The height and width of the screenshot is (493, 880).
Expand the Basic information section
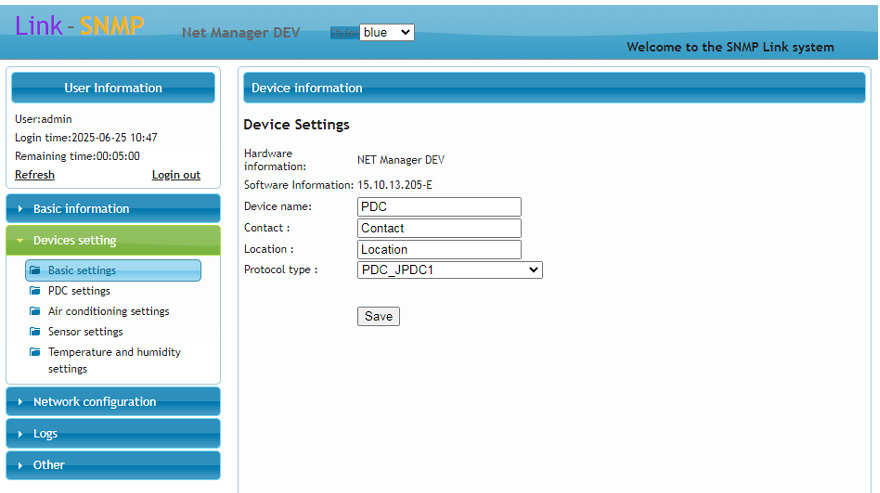pyautogui.click(x=113, y=209)
